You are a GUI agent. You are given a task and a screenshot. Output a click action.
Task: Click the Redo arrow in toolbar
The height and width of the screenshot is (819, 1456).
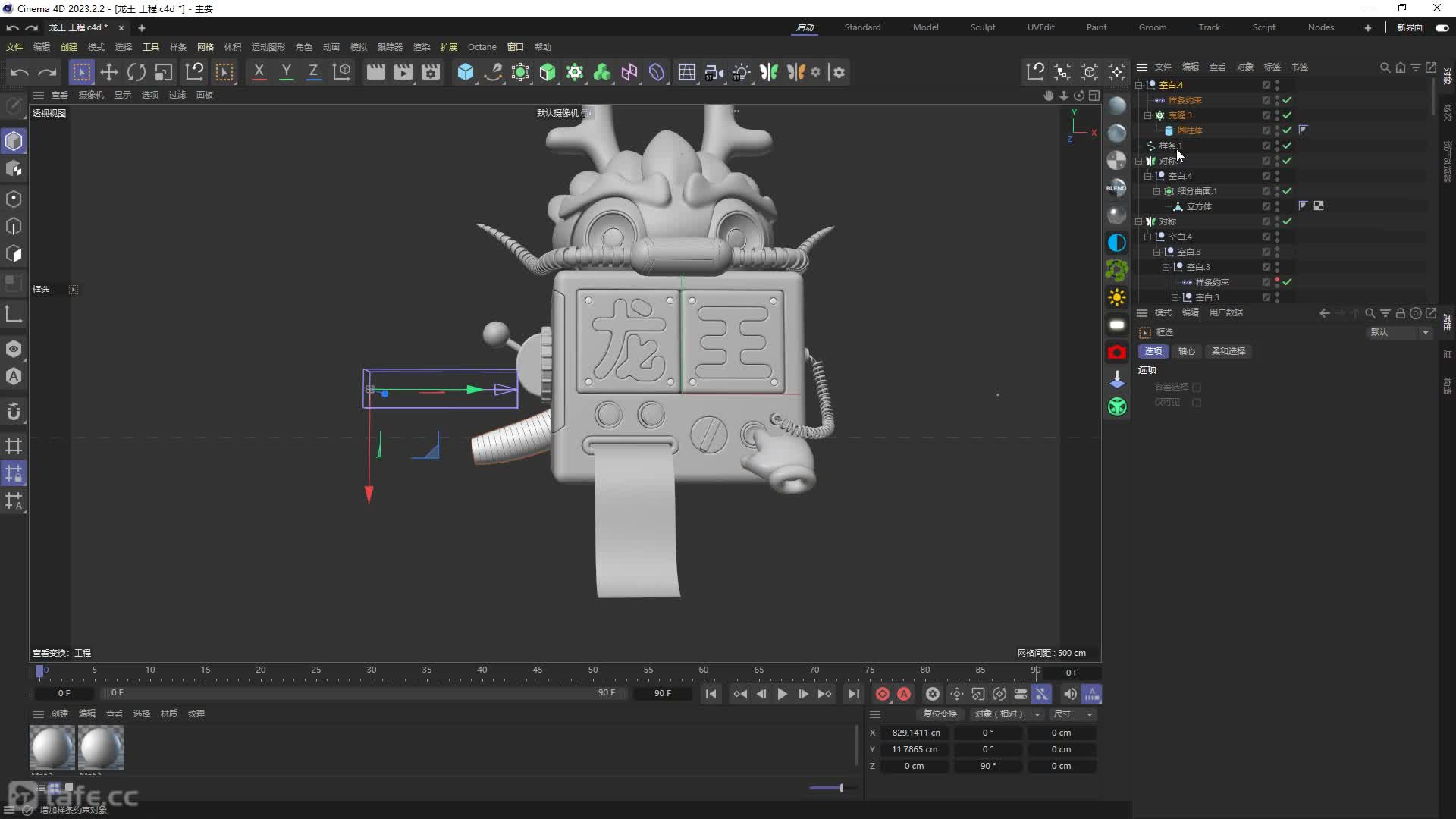tap(47, 72)
